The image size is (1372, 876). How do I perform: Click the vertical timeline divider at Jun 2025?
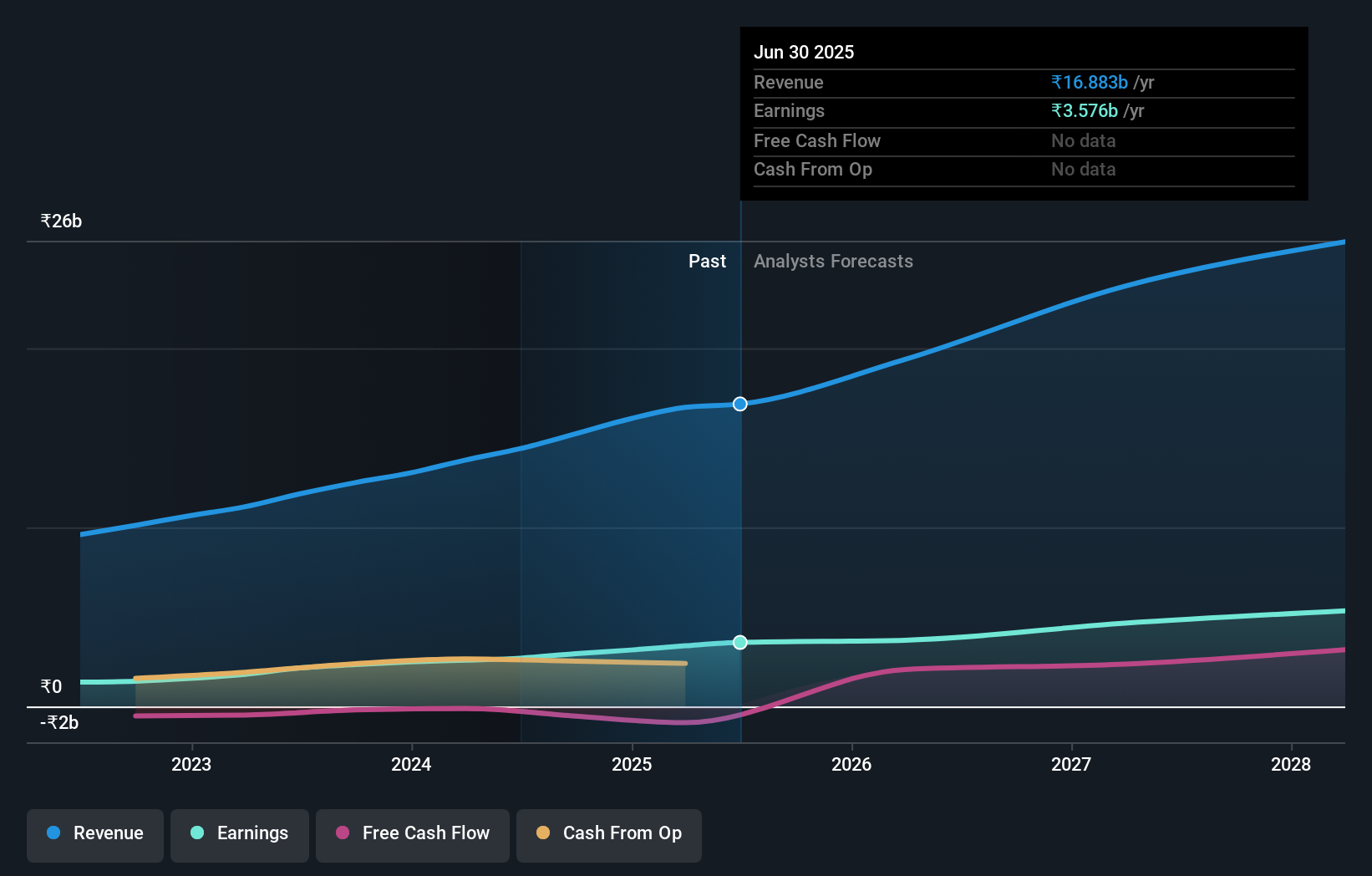point(739,502)
